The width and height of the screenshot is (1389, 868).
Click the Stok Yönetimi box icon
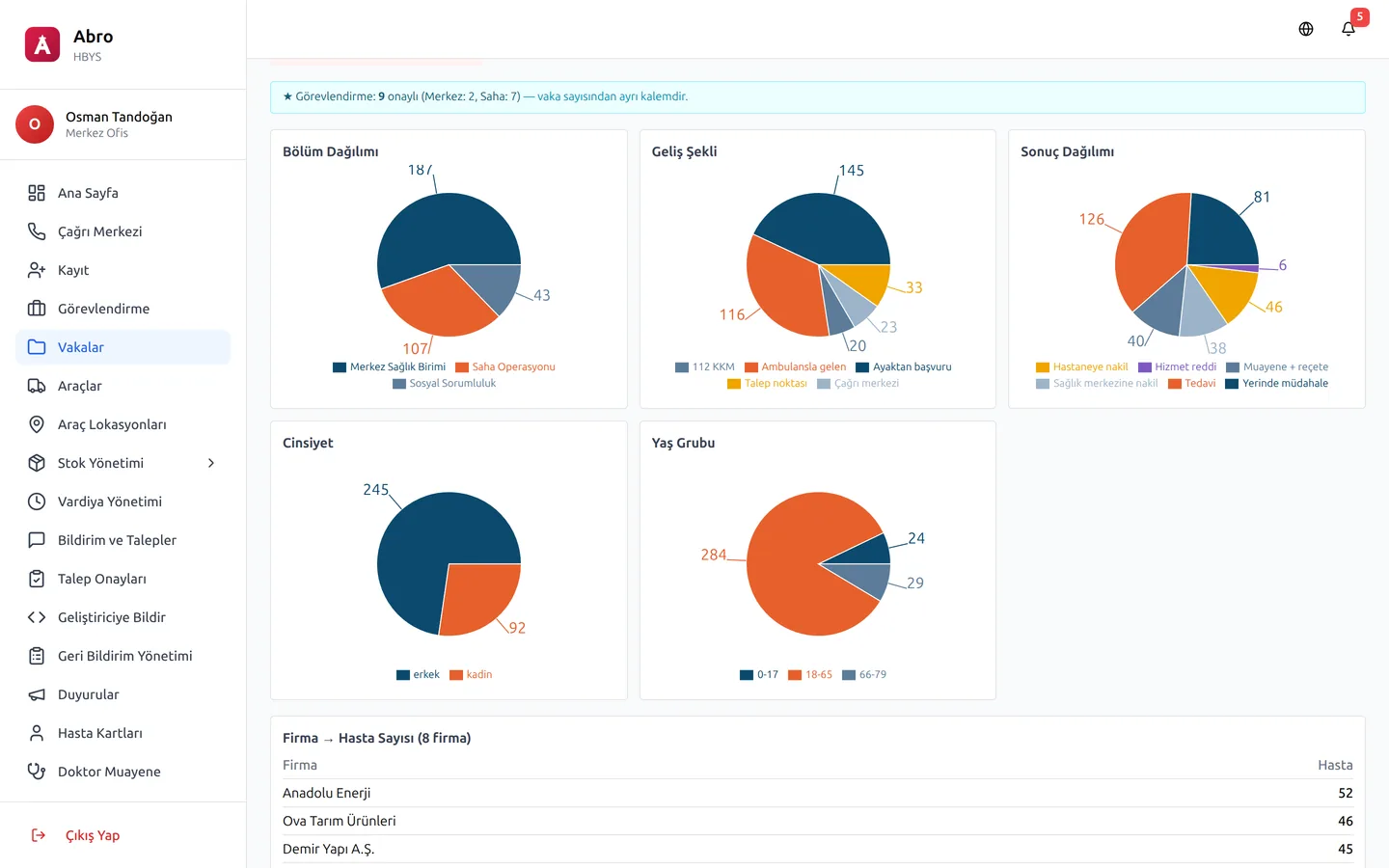click(37, 463)
